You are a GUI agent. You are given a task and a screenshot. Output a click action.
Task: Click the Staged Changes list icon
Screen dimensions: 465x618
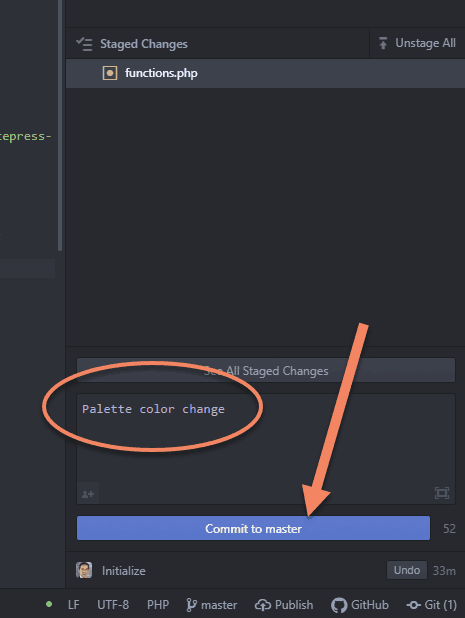pos(84,44)
